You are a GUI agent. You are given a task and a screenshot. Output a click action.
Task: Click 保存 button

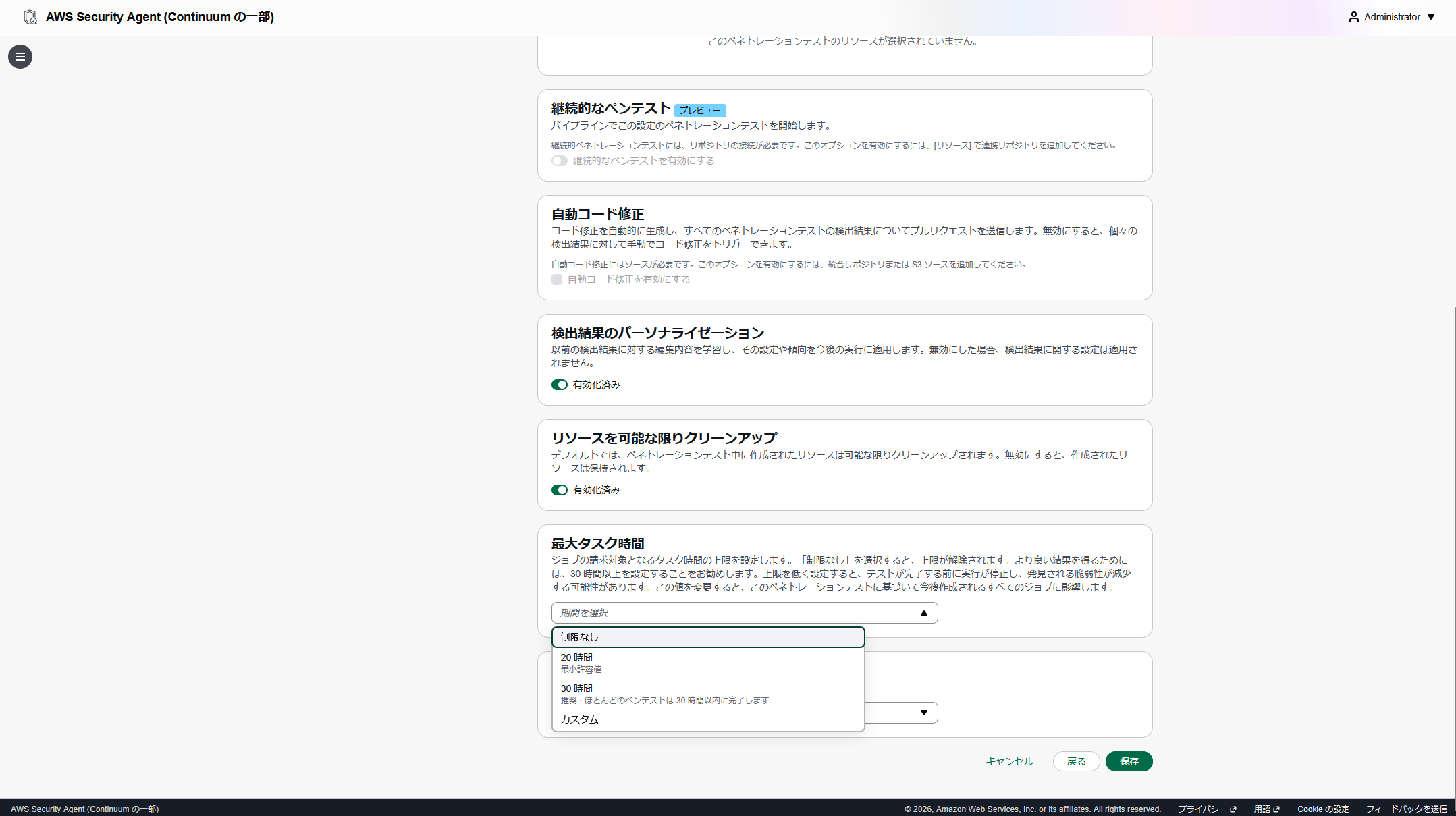tap(1129, 761)
